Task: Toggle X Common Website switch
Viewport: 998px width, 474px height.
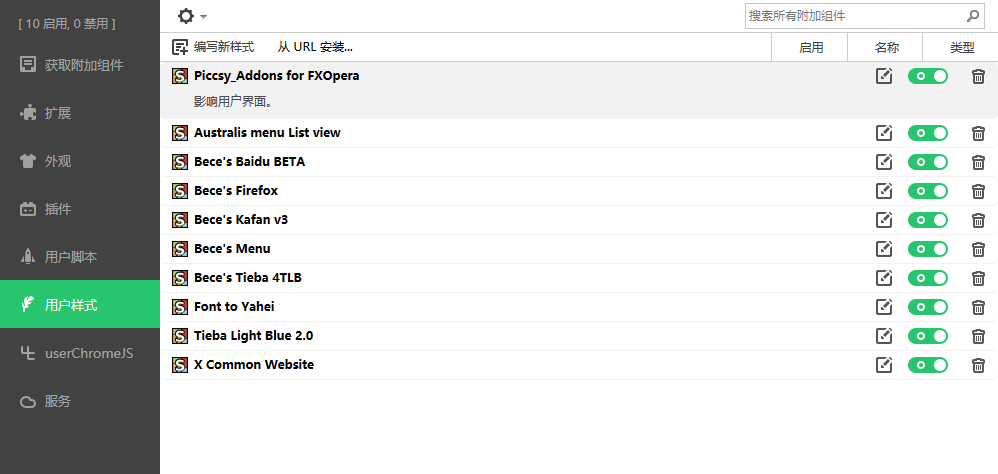Action: coord(928,365)
